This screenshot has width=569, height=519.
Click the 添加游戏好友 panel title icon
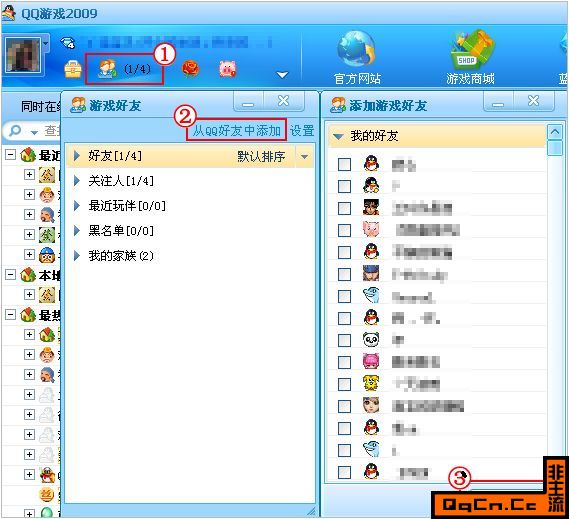tap(338, 105)
